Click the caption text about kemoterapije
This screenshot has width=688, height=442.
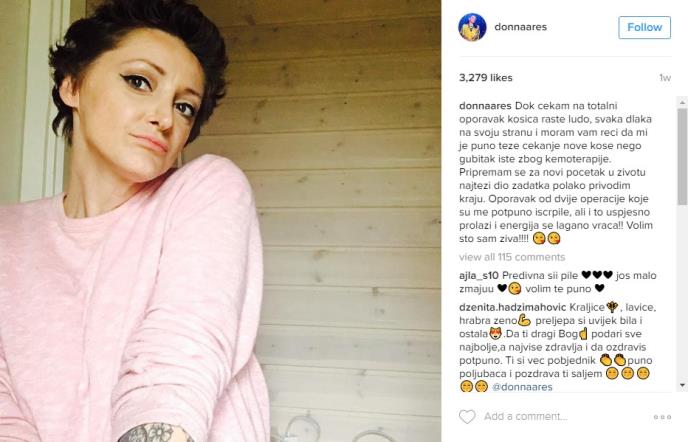(x=556, y=172)
